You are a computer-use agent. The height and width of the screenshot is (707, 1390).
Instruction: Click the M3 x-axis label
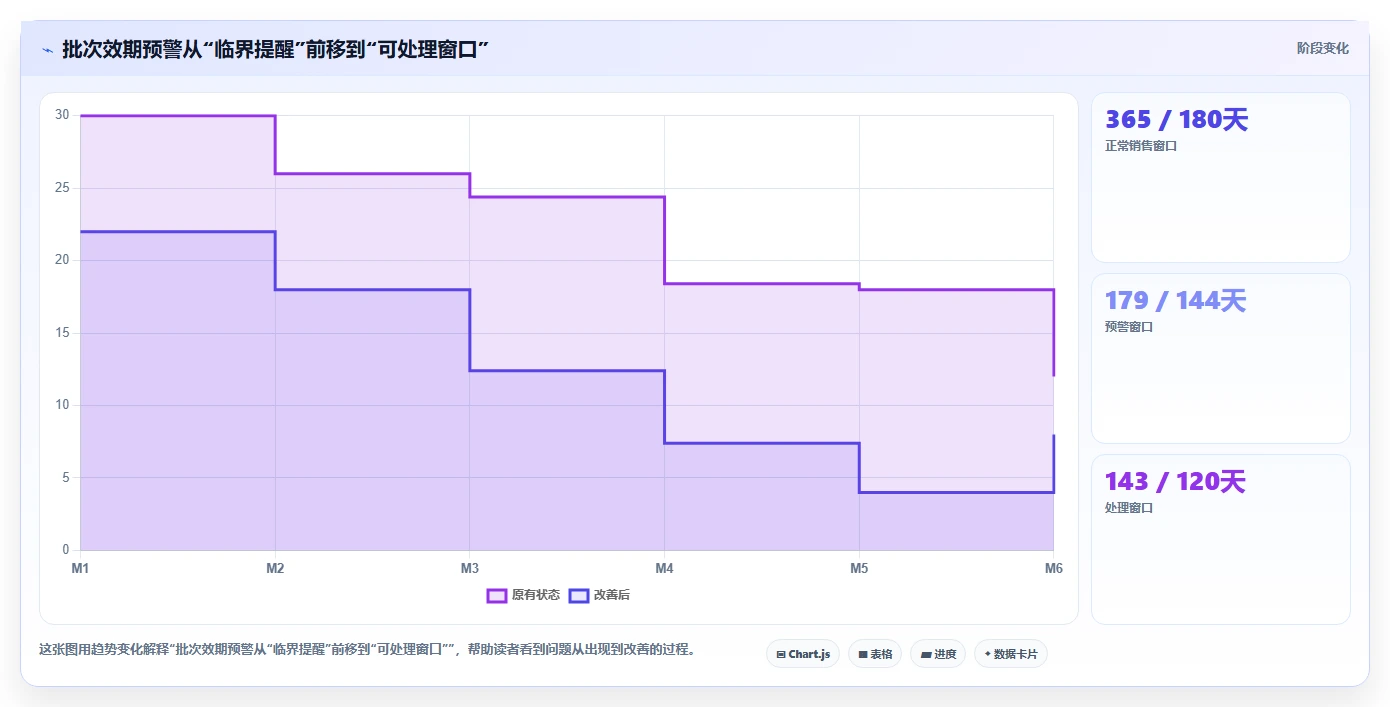coord(470,569)
